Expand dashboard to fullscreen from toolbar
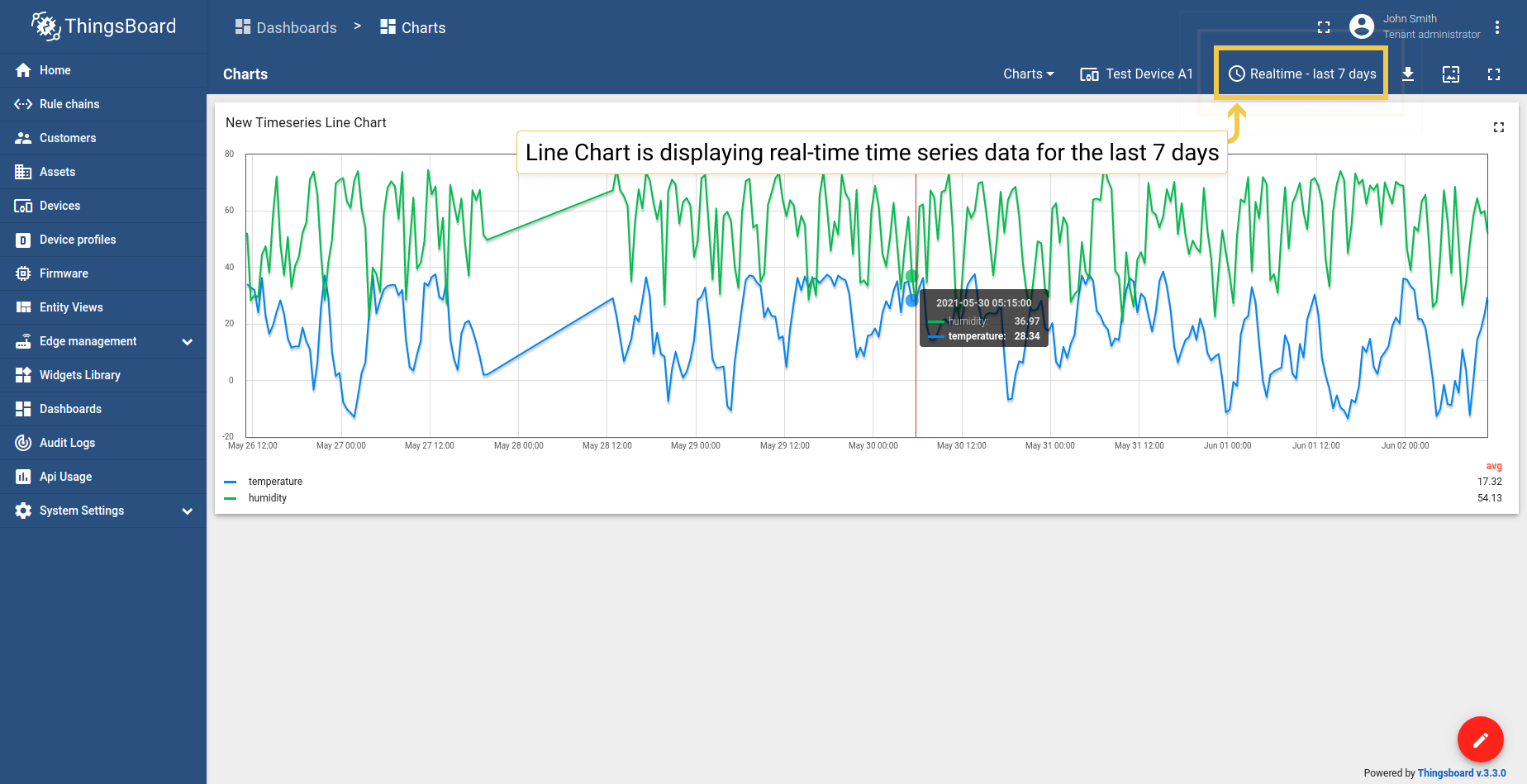Screen dimensions: 1527x784 point(1494,74)
